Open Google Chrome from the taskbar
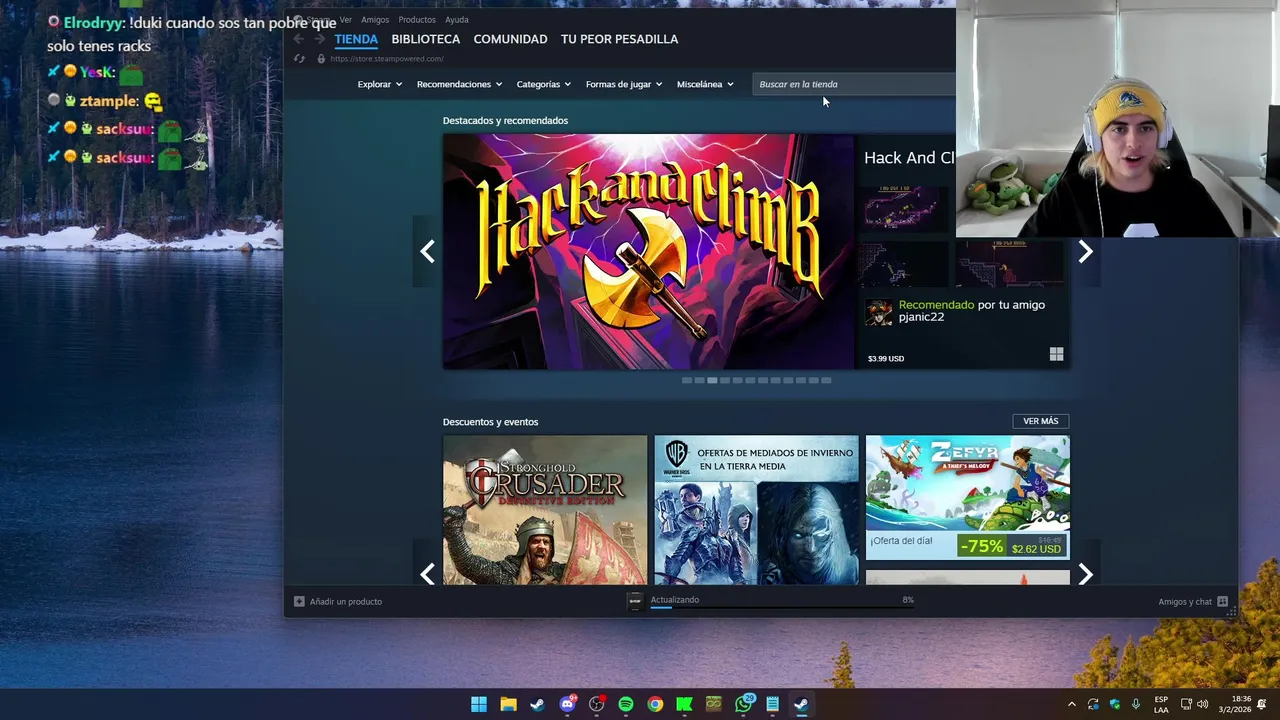 pos(655,704)
